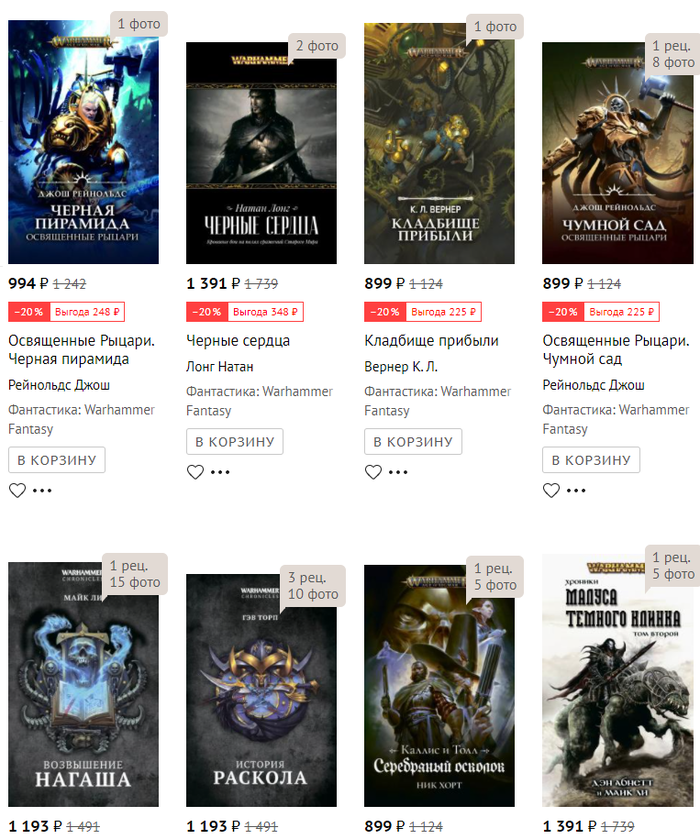Open author link Лонг Натан
This screenshot has width=700, height=839.
click(x=220, y=367)
